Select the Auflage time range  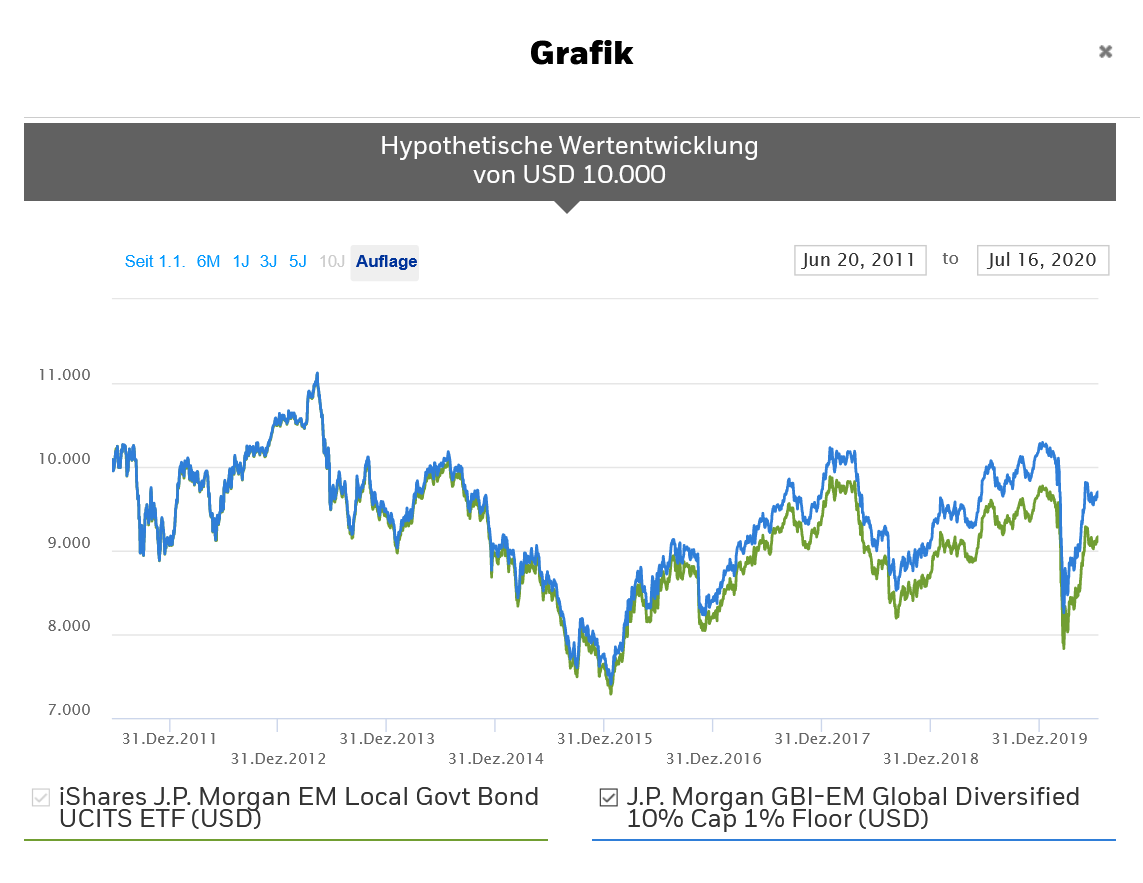pyautogui.click(x=386, y=262)
